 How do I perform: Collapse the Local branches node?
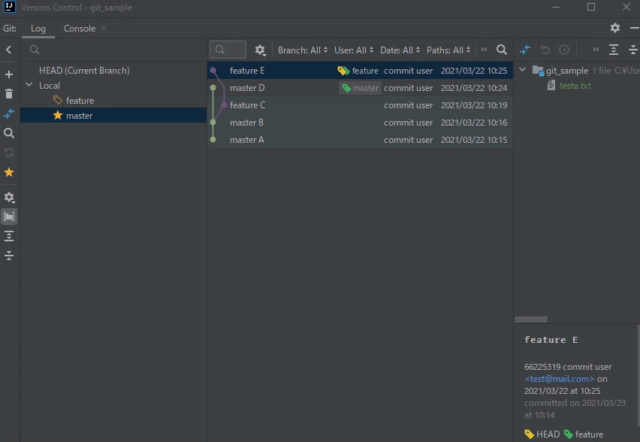pyautogui.click(x=29, y=85)
